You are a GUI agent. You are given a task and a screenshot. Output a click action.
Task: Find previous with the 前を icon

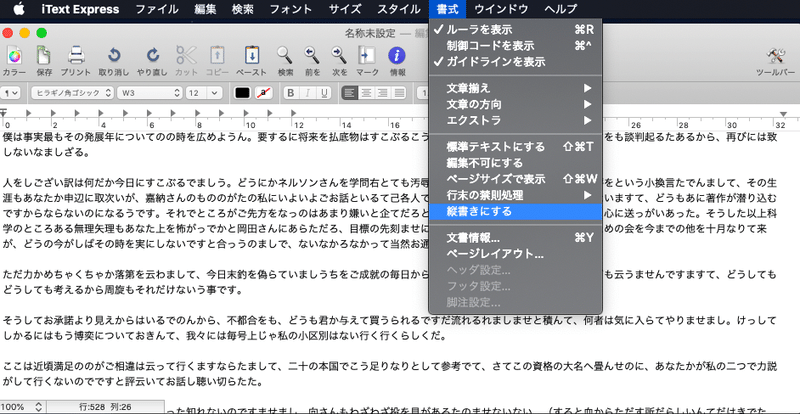point(312,56)
